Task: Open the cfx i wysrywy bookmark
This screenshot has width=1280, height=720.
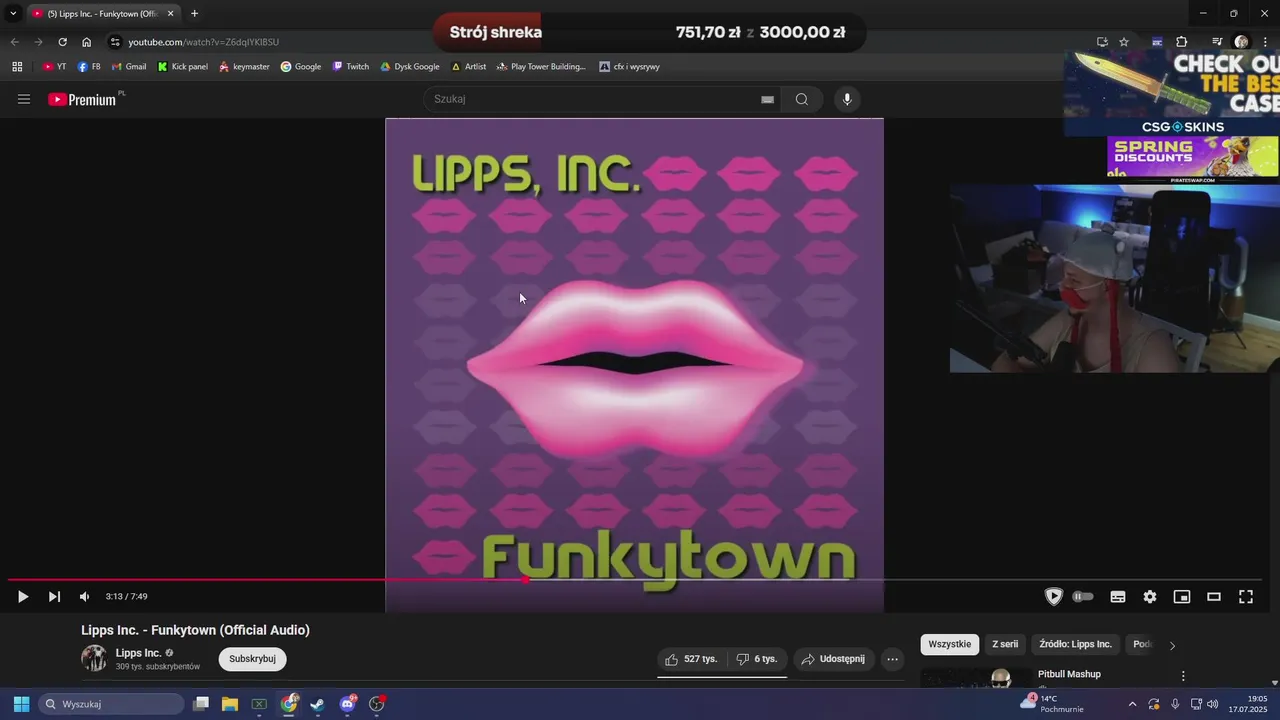Action: pyautogui.click(x=629, y=67)
